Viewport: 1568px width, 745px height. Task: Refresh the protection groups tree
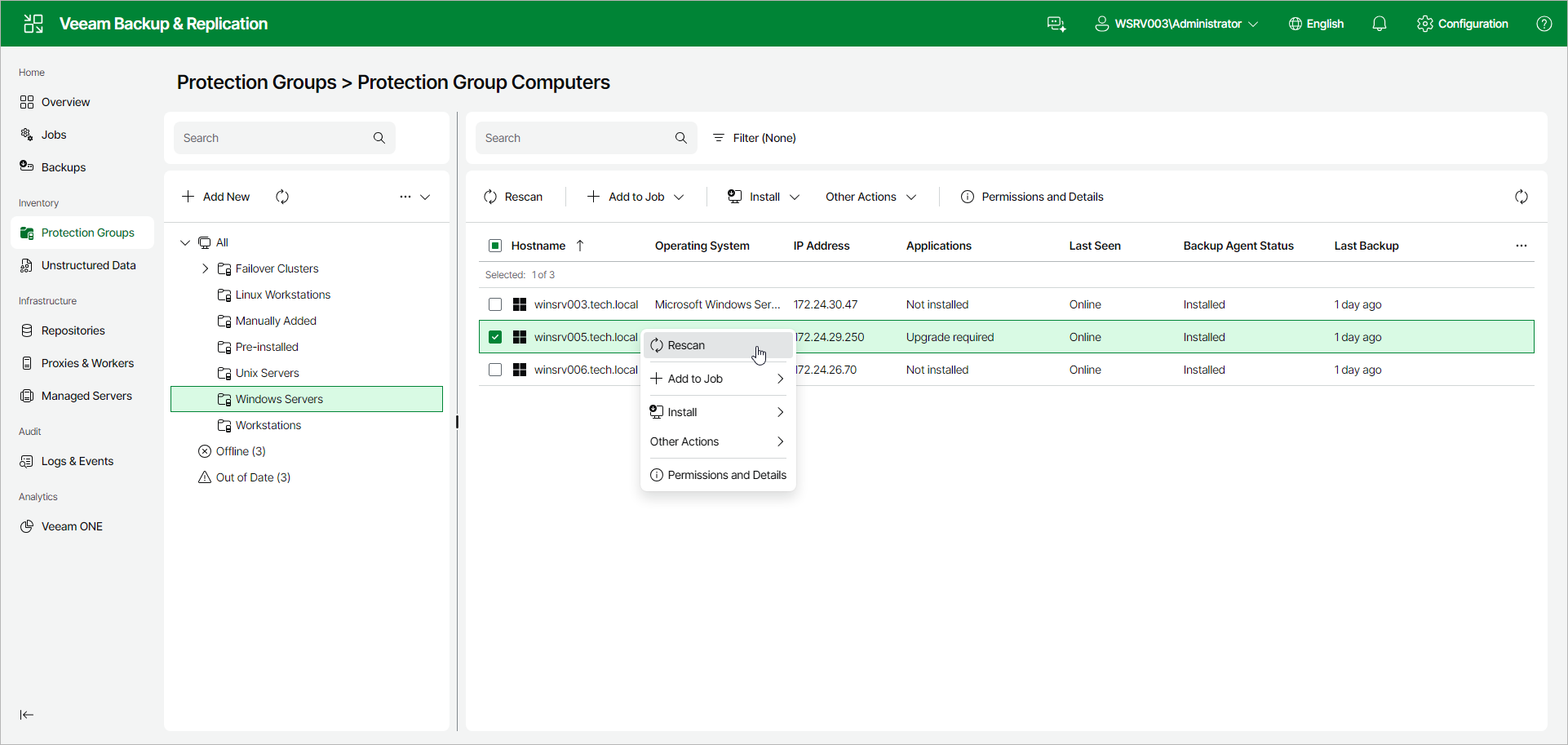pos(282,197)
